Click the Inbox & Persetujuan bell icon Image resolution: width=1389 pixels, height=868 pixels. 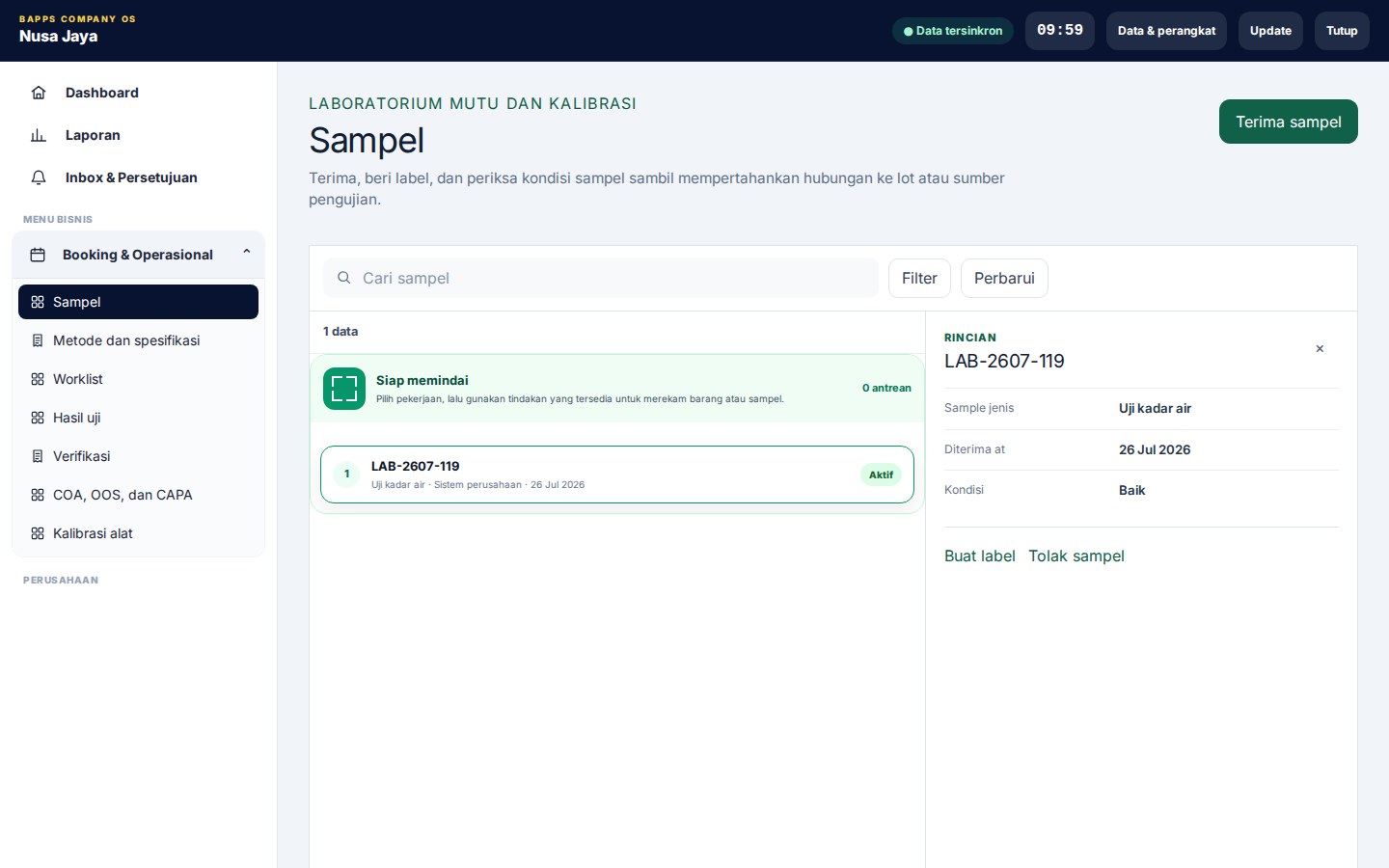point(39,177)
